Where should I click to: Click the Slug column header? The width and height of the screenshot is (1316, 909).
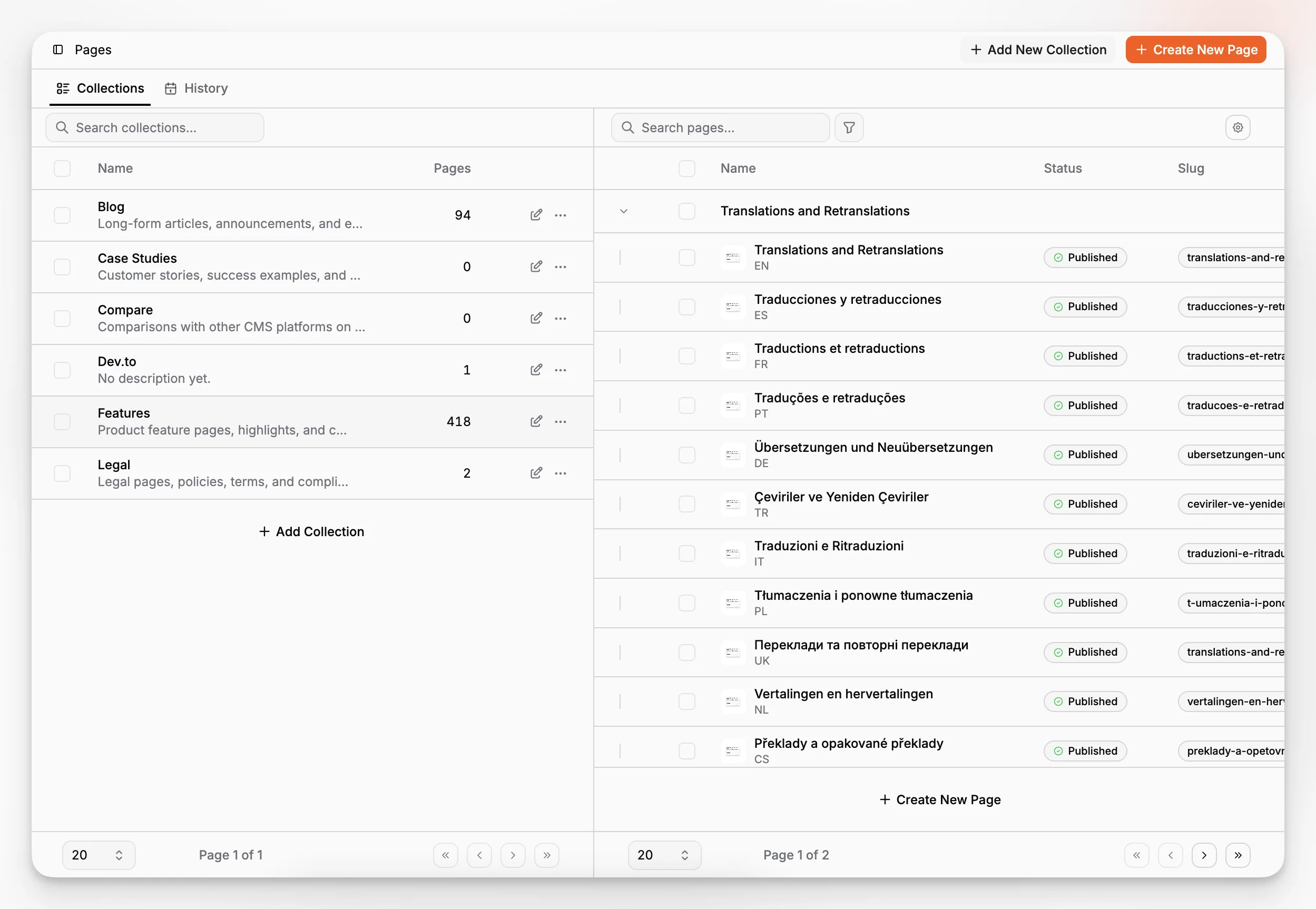pos(1191,169)
